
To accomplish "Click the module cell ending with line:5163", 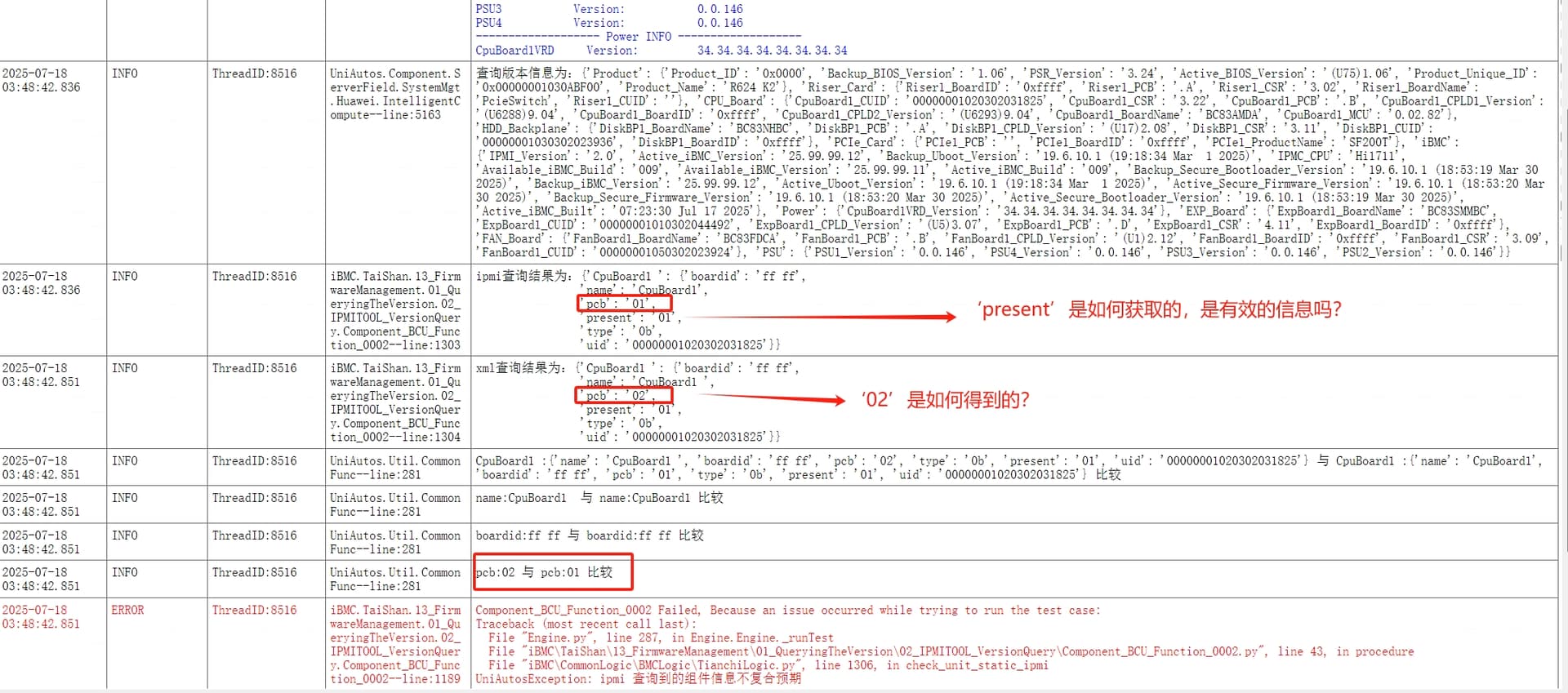I will tap(396, 94).
